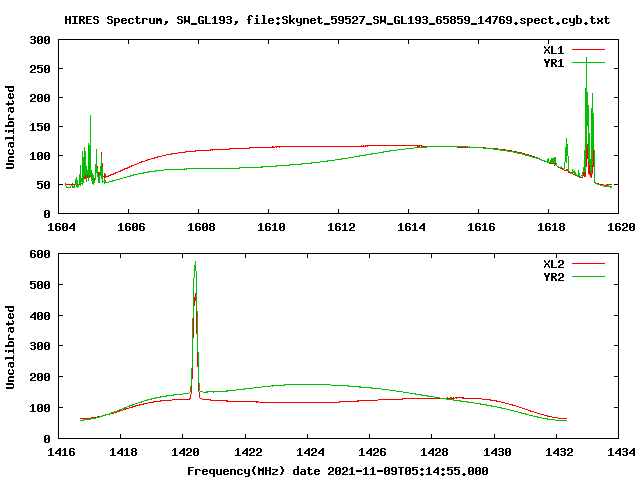
Task: Click the 400 y-axis label on bottom plot
Action: pyautogui.click(x=40, y=316)
